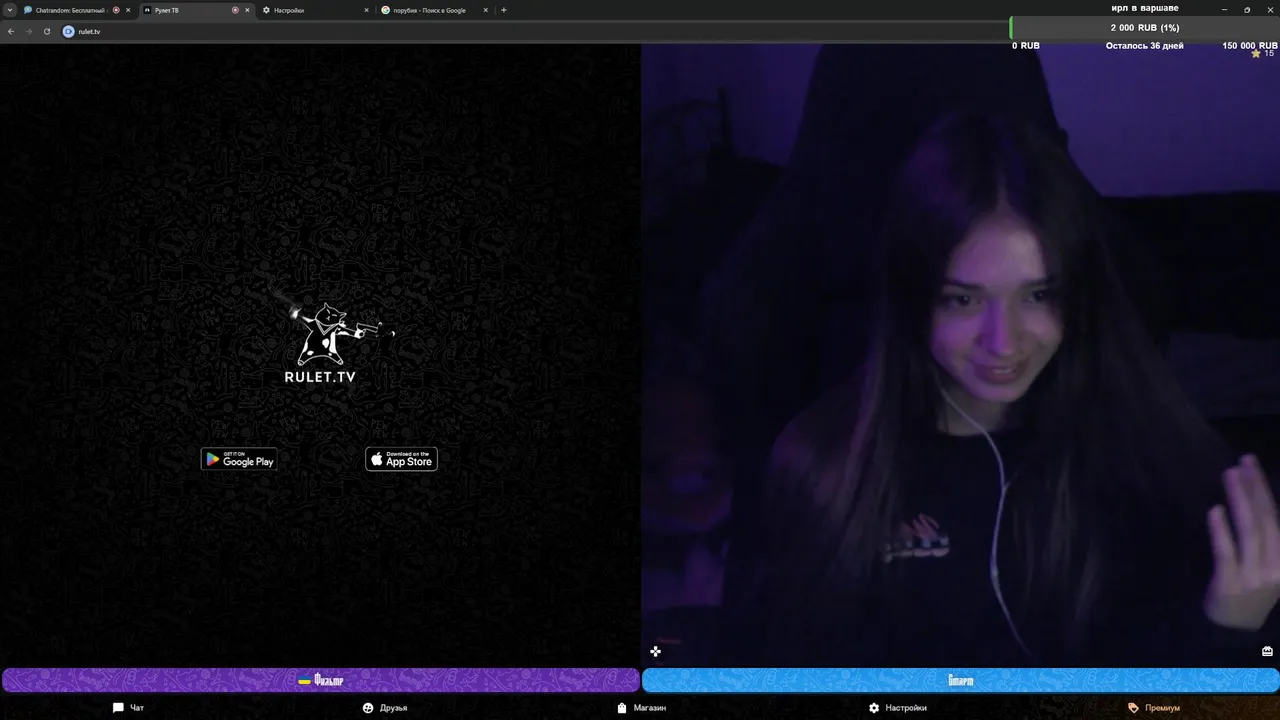
Task: Close the порубия Google search tab
Action: [x=486, y=10]
